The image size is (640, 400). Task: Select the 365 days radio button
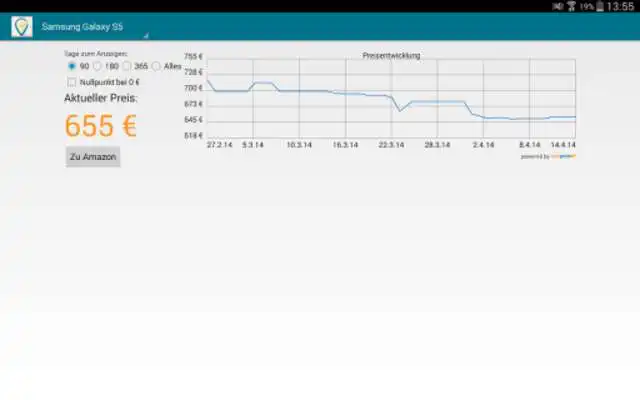pos(127,66)
